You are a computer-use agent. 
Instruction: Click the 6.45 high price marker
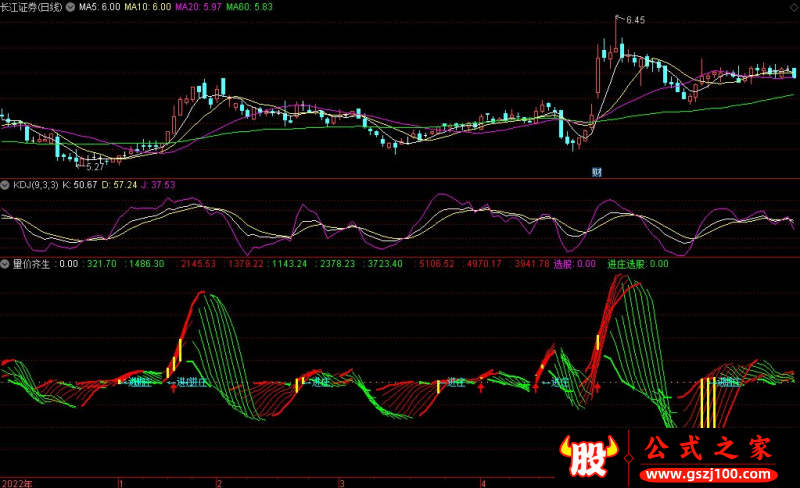pyautogui.click(x=635, y=20)
